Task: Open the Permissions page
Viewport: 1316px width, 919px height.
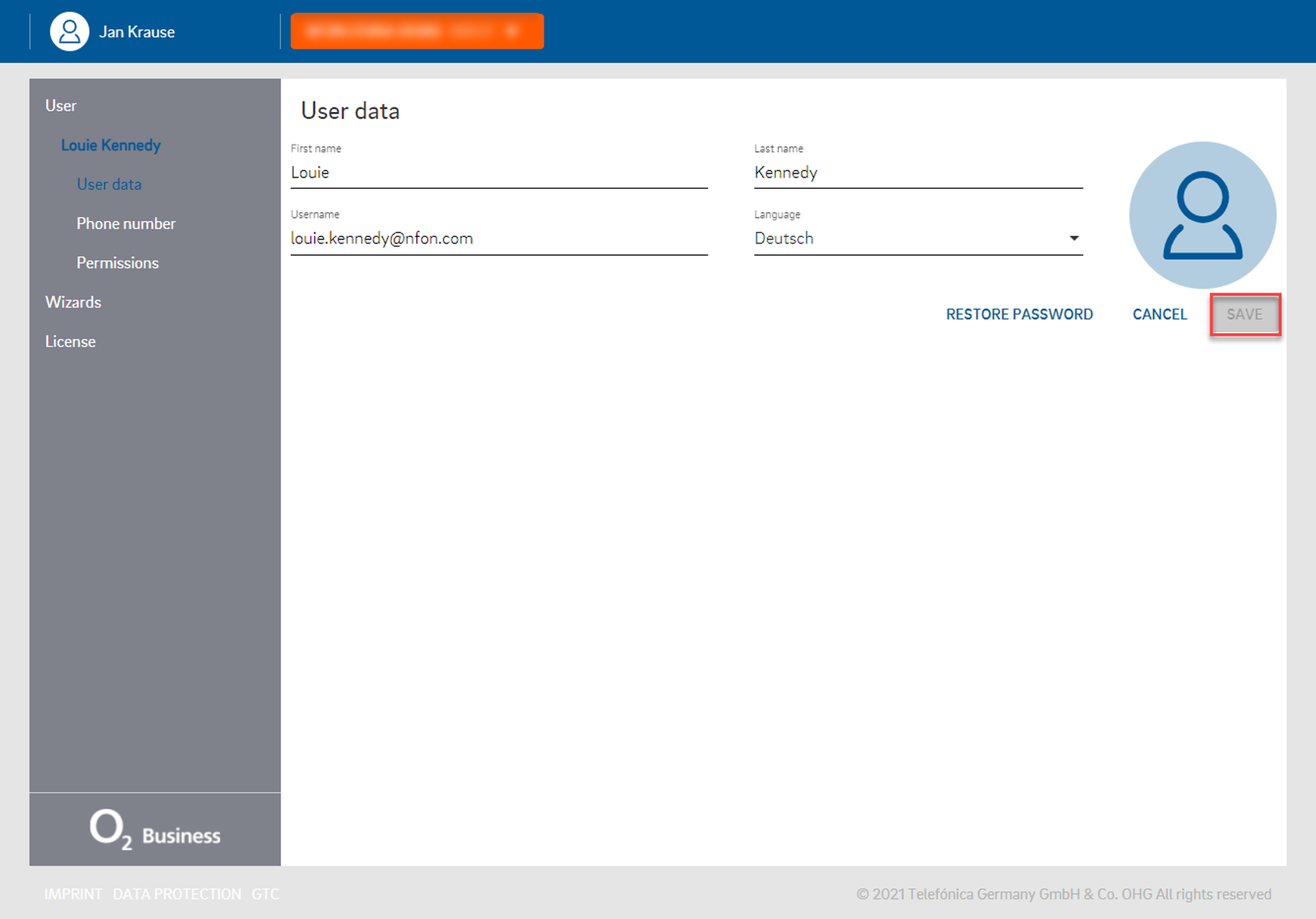Action: (118, 263)
